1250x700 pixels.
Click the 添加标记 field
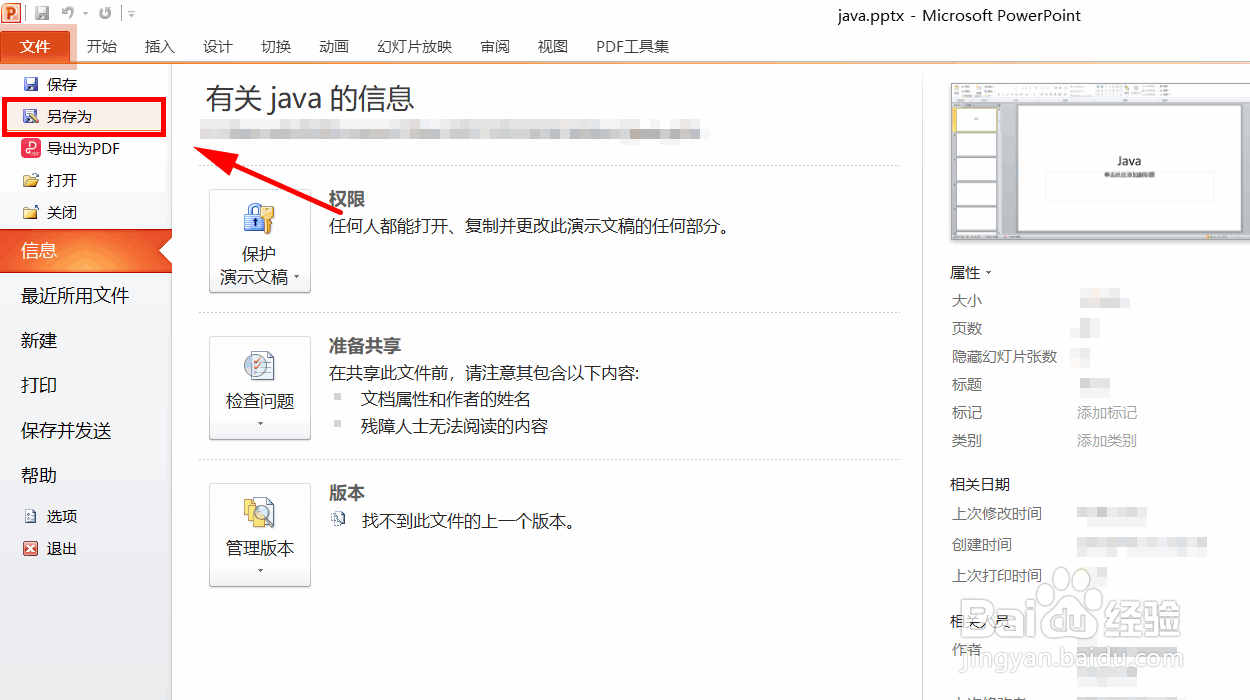tap(1107, 413)
